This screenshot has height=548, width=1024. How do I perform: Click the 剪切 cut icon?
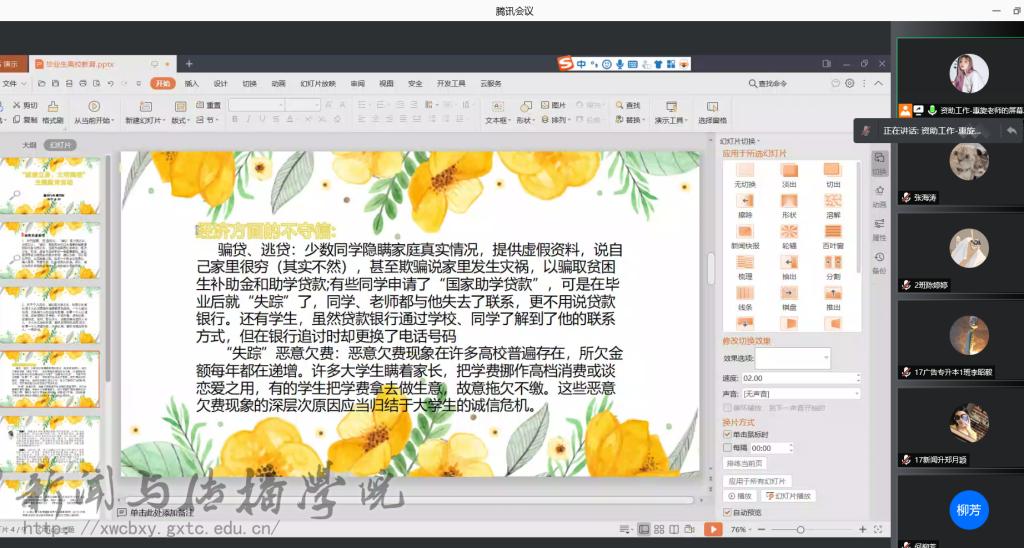25,105
